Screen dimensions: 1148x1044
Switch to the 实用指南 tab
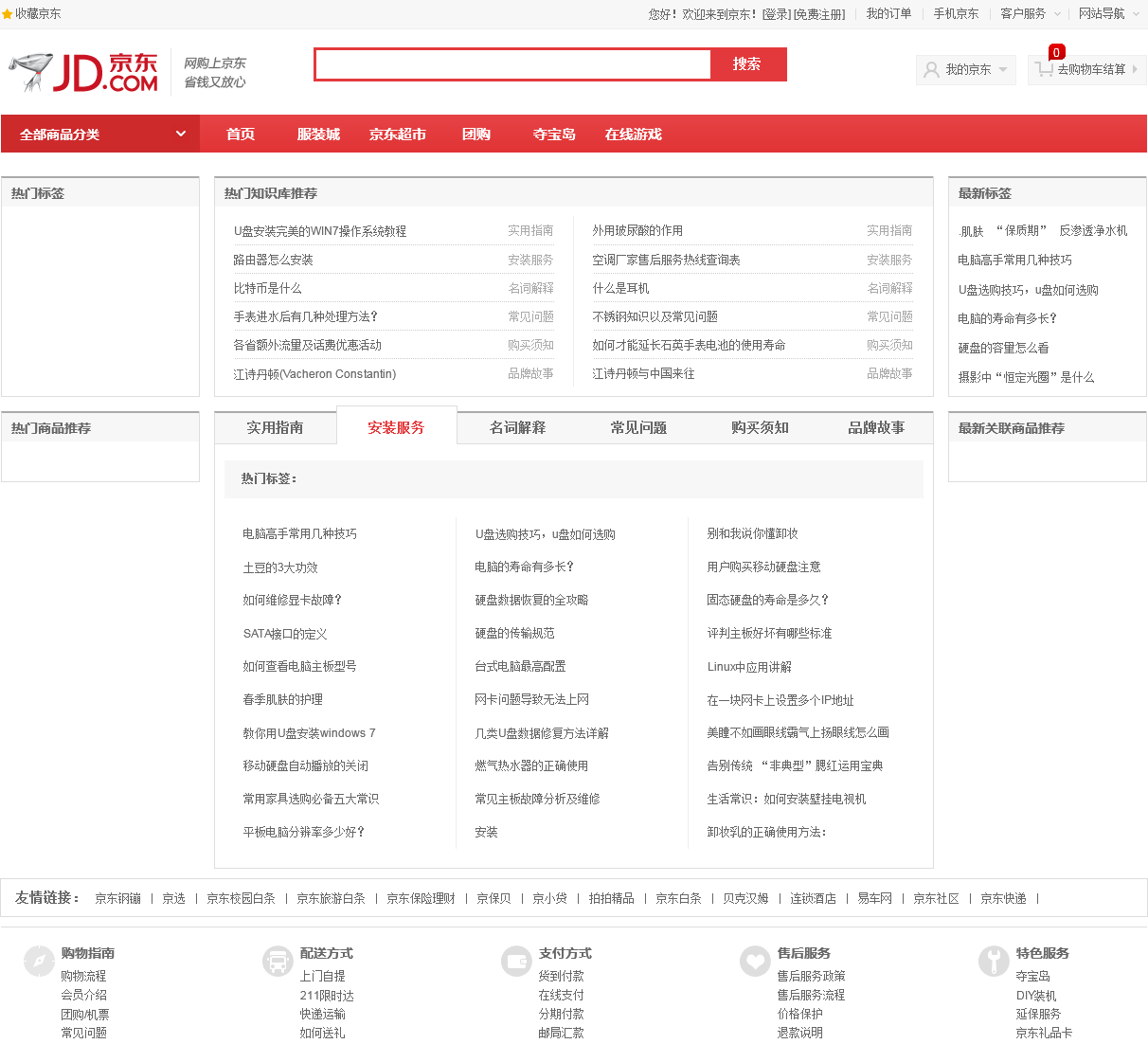tap(276, 427)
